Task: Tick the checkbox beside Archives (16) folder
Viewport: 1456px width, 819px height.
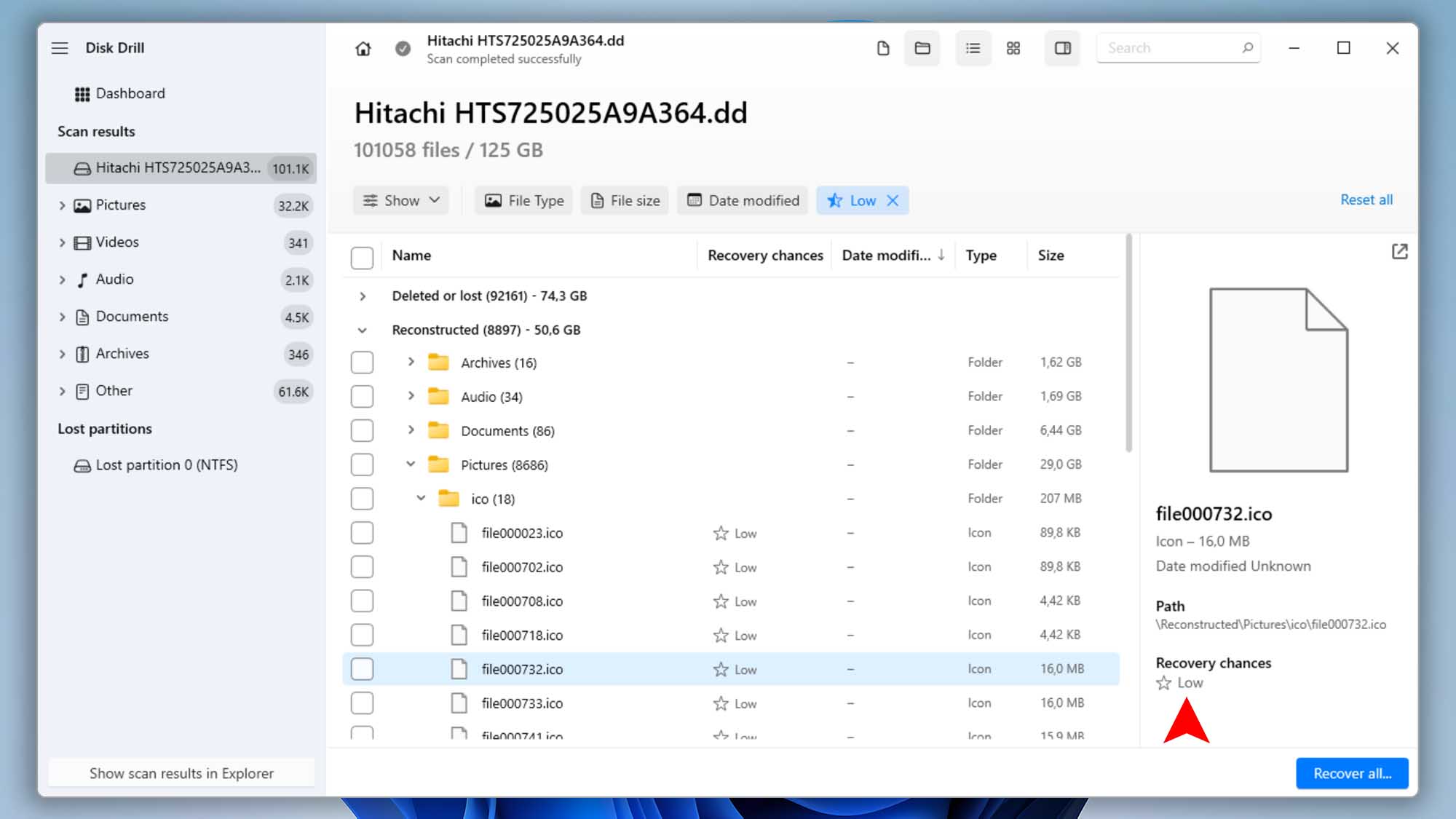Action: click(362, 363)
